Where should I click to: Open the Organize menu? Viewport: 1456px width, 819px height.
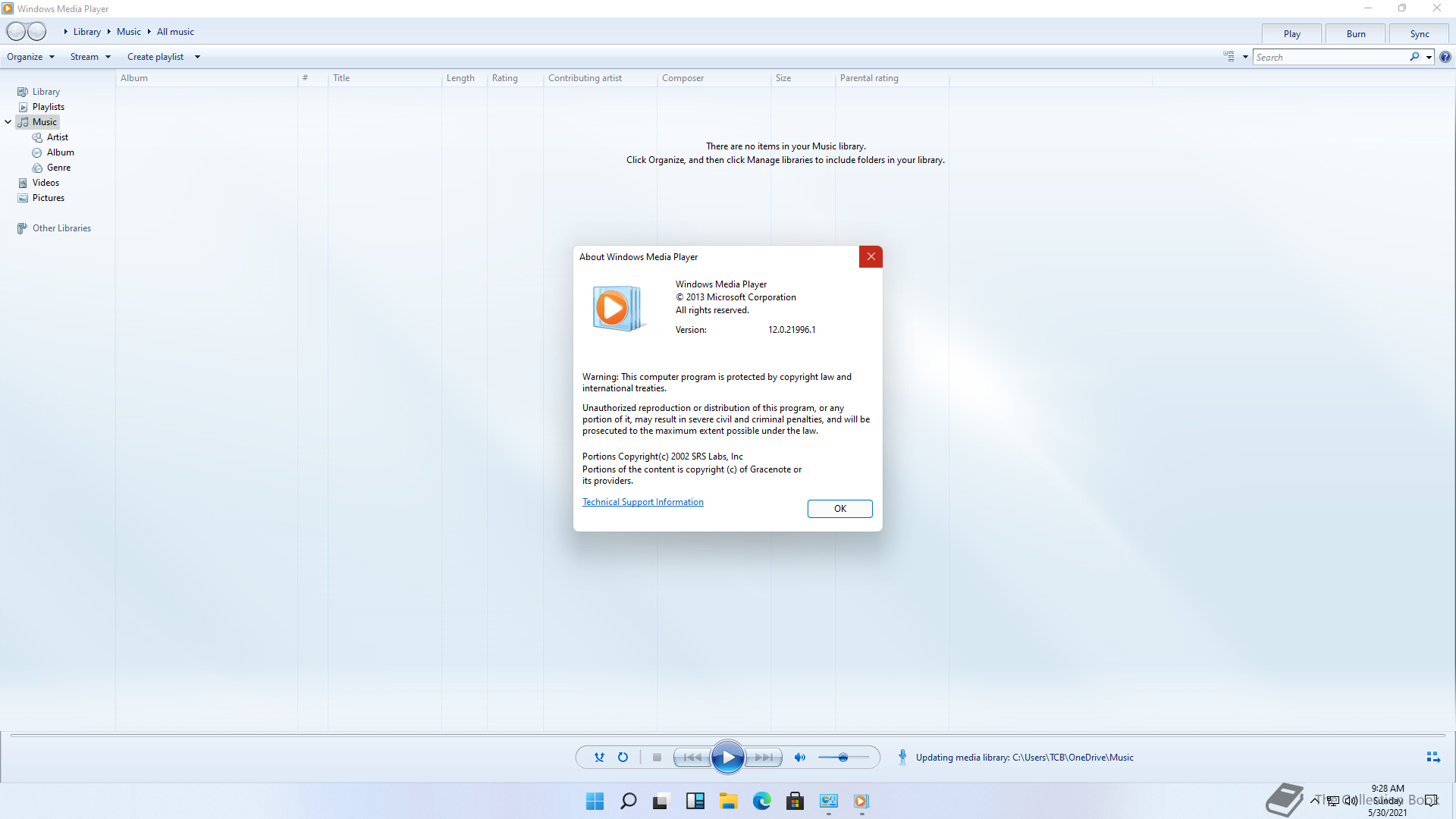[x=30, y=57]
